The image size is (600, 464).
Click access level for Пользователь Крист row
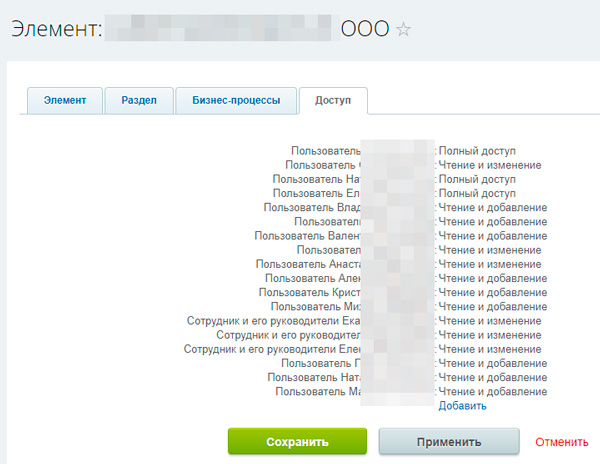(492, 292)
